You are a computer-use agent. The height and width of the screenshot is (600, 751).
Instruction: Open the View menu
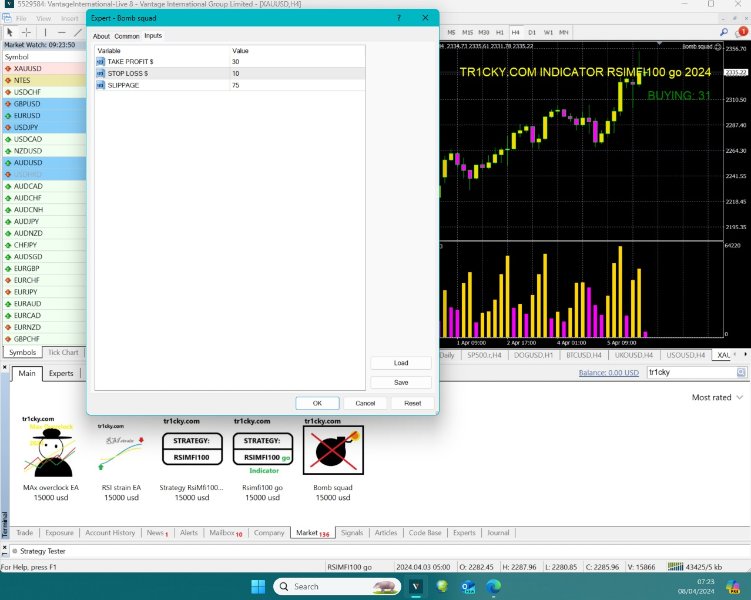(x=43, y=18)
